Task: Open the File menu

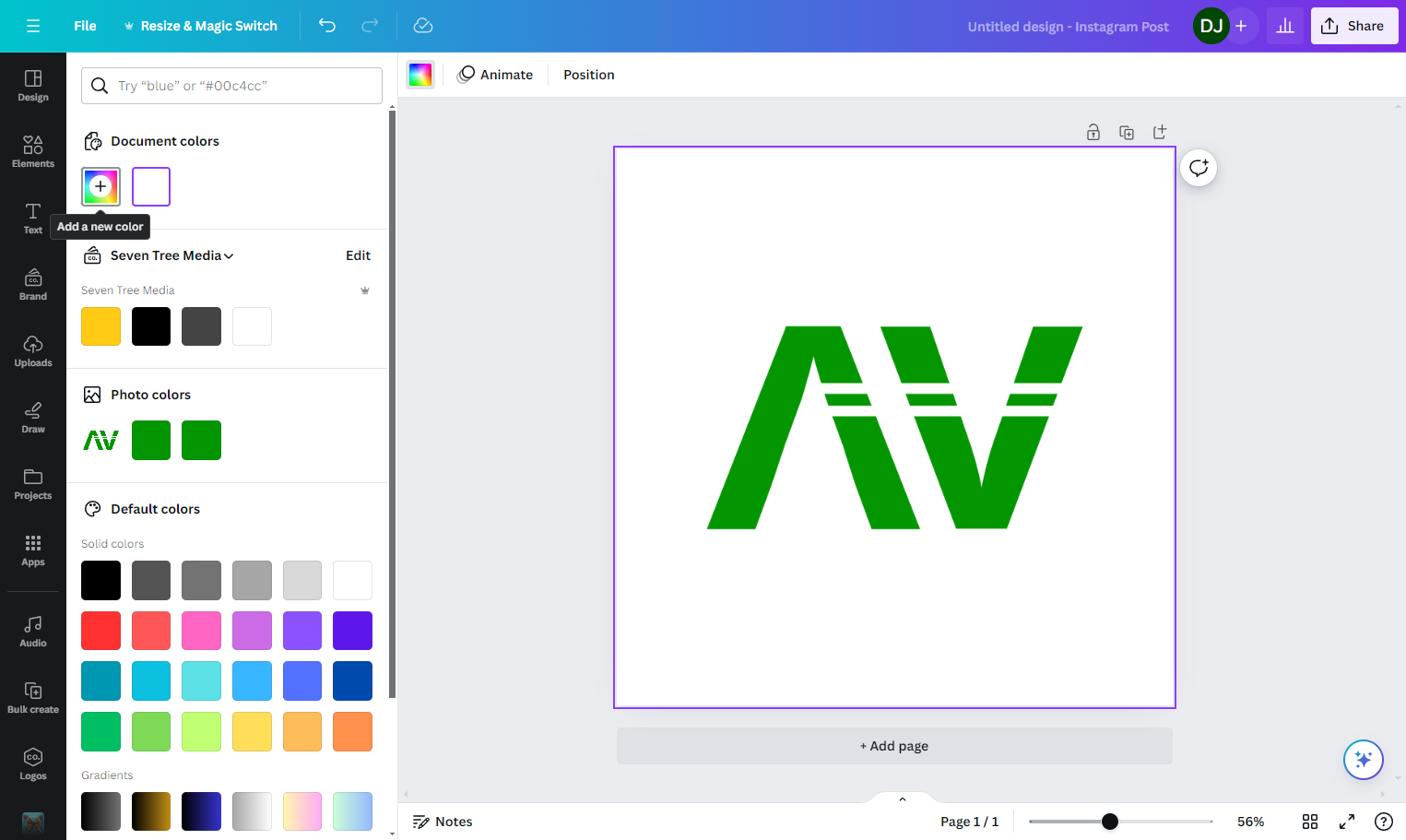Action: (85, 26)
